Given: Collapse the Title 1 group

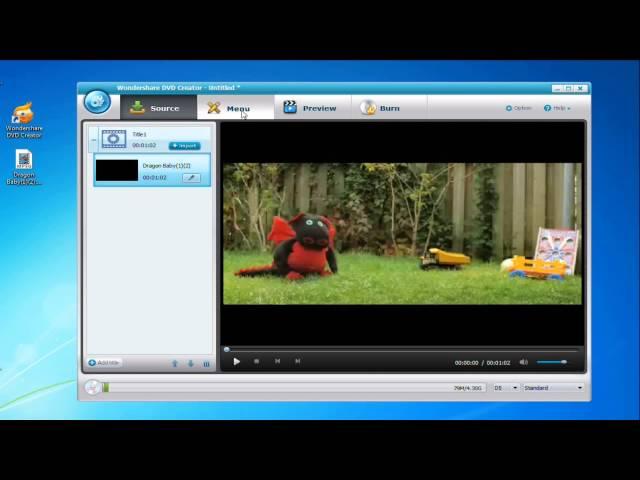Looking at the screenshot, I should point(93,140).
